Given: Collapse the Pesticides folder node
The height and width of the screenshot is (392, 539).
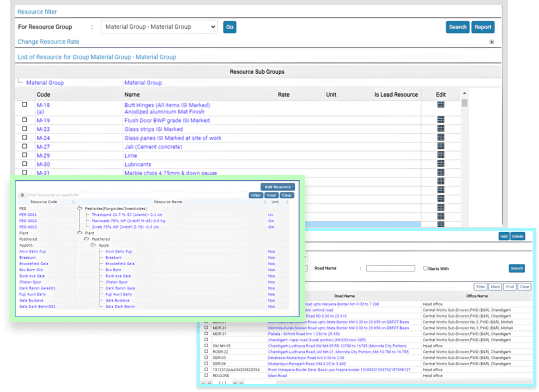Looking at the screenshot, I should [80, 208].
